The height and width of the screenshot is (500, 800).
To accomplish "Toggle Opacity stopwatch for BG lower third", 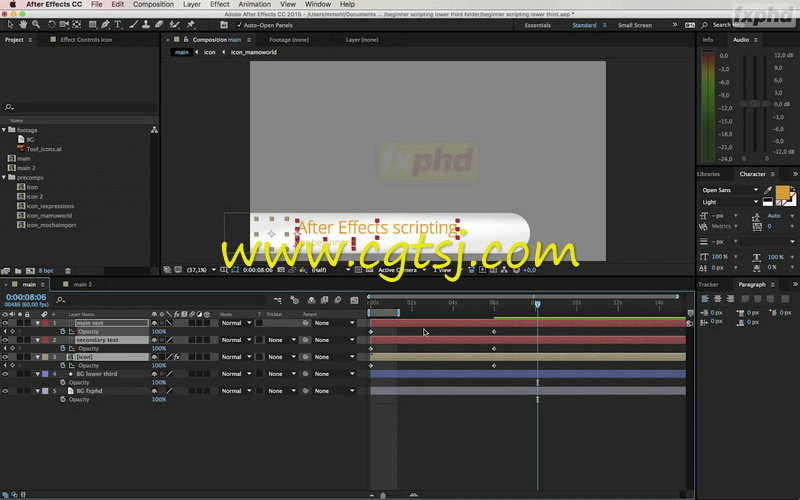I will click(x=63, y=383).
